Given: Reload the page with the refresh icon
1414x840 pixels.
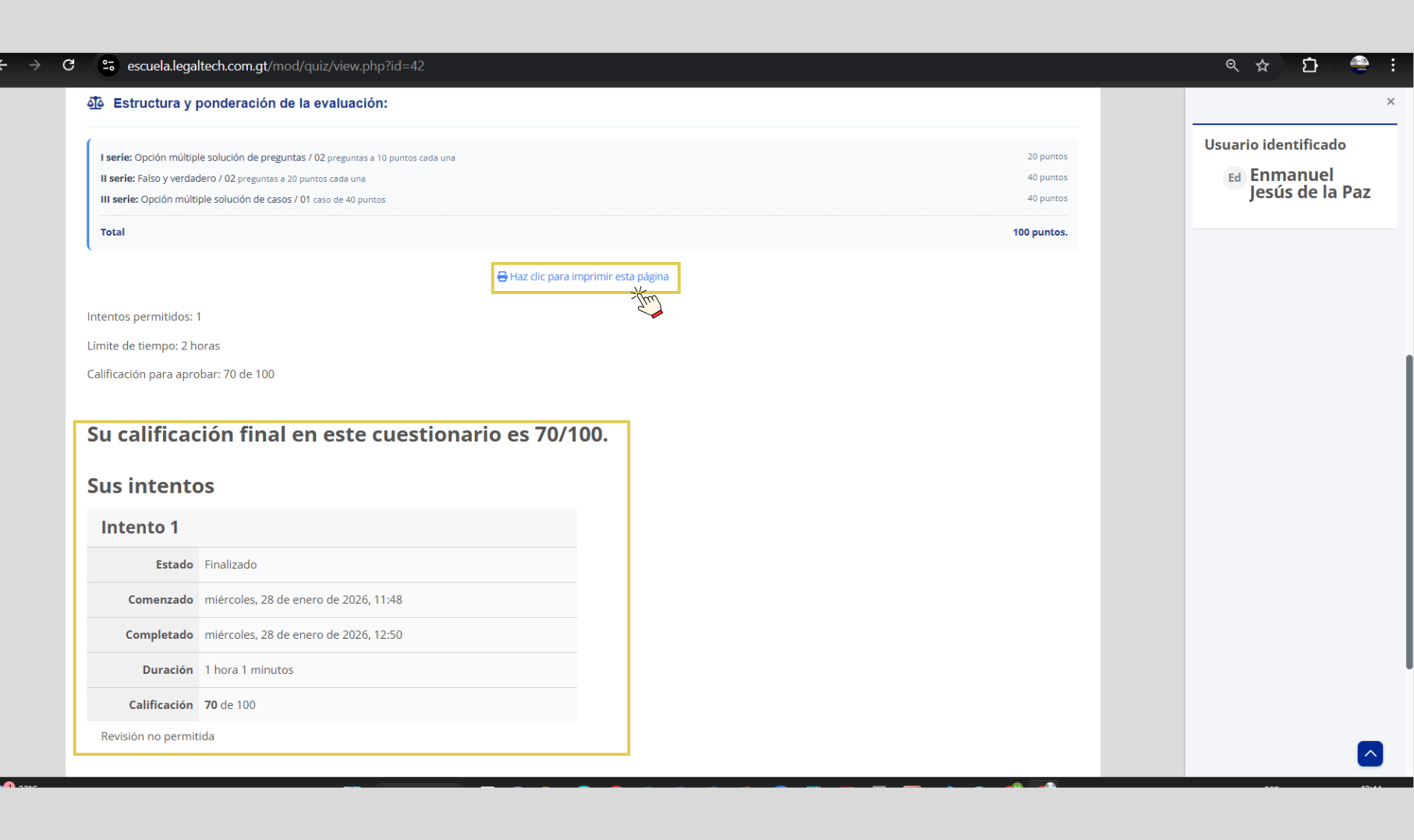Looking at the screenshot, I should pyautogui.click(x=69, y=66).
